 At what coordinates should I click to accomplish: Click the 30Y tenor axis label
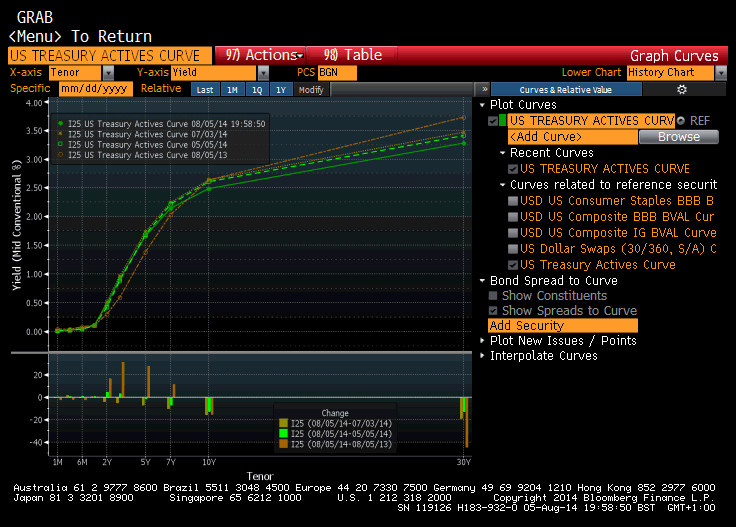click(463, 462)
